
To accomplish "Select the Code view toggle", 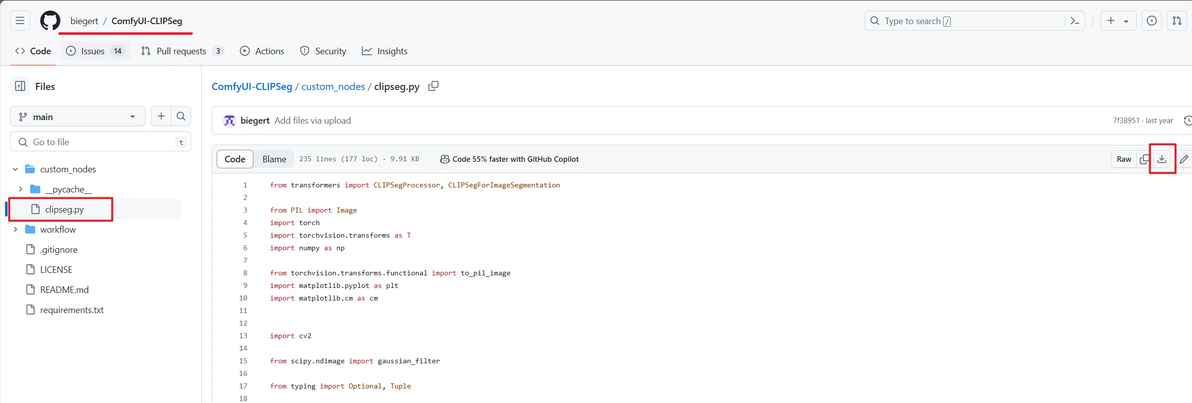I will [x=235, y=159].
